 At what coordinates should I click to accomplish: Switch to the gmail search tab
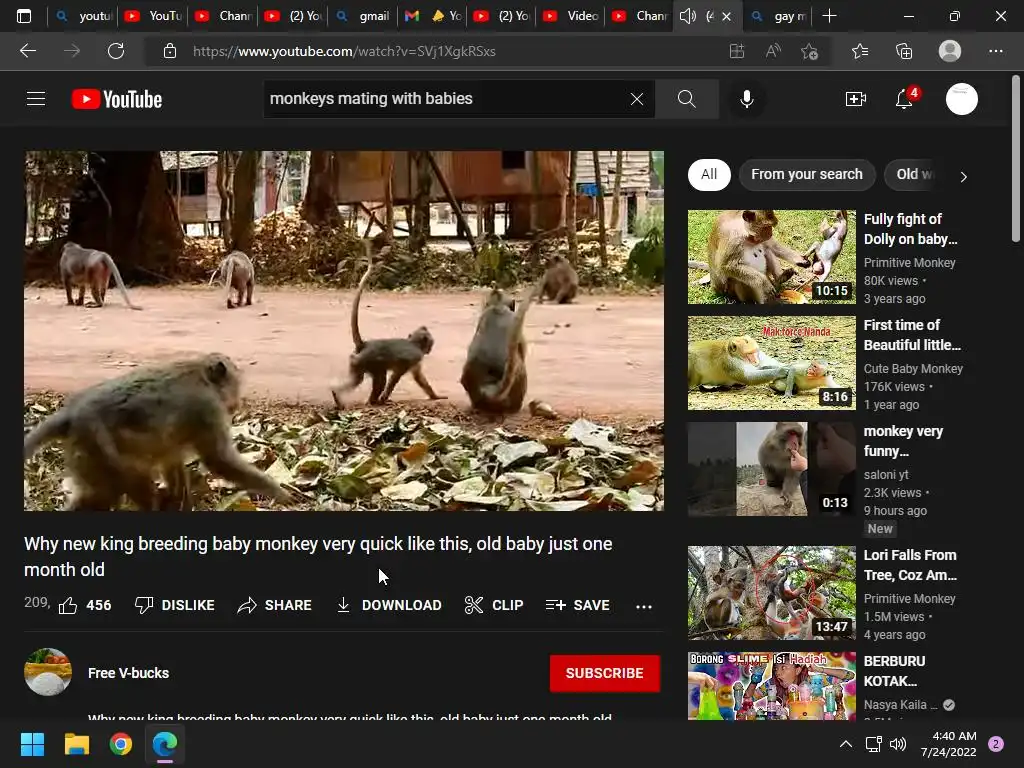click(x=362, y=16)
